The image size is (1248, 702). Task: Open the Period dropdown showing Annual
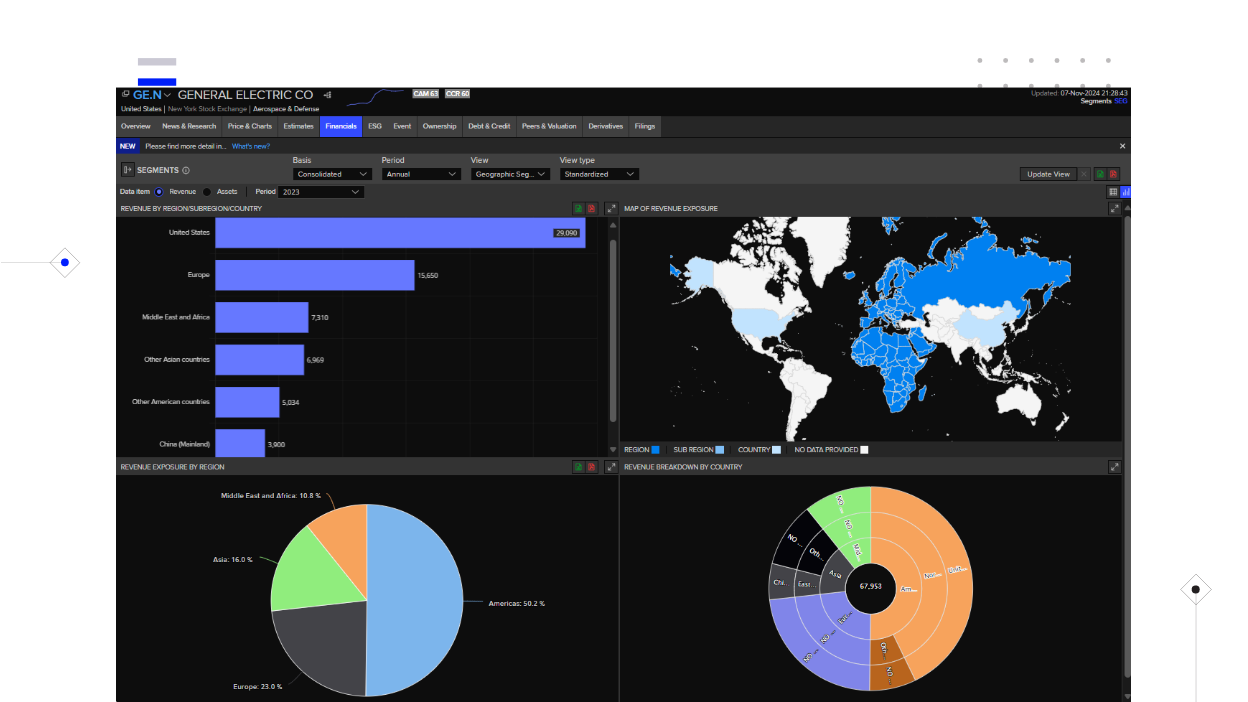click(421, 173)
